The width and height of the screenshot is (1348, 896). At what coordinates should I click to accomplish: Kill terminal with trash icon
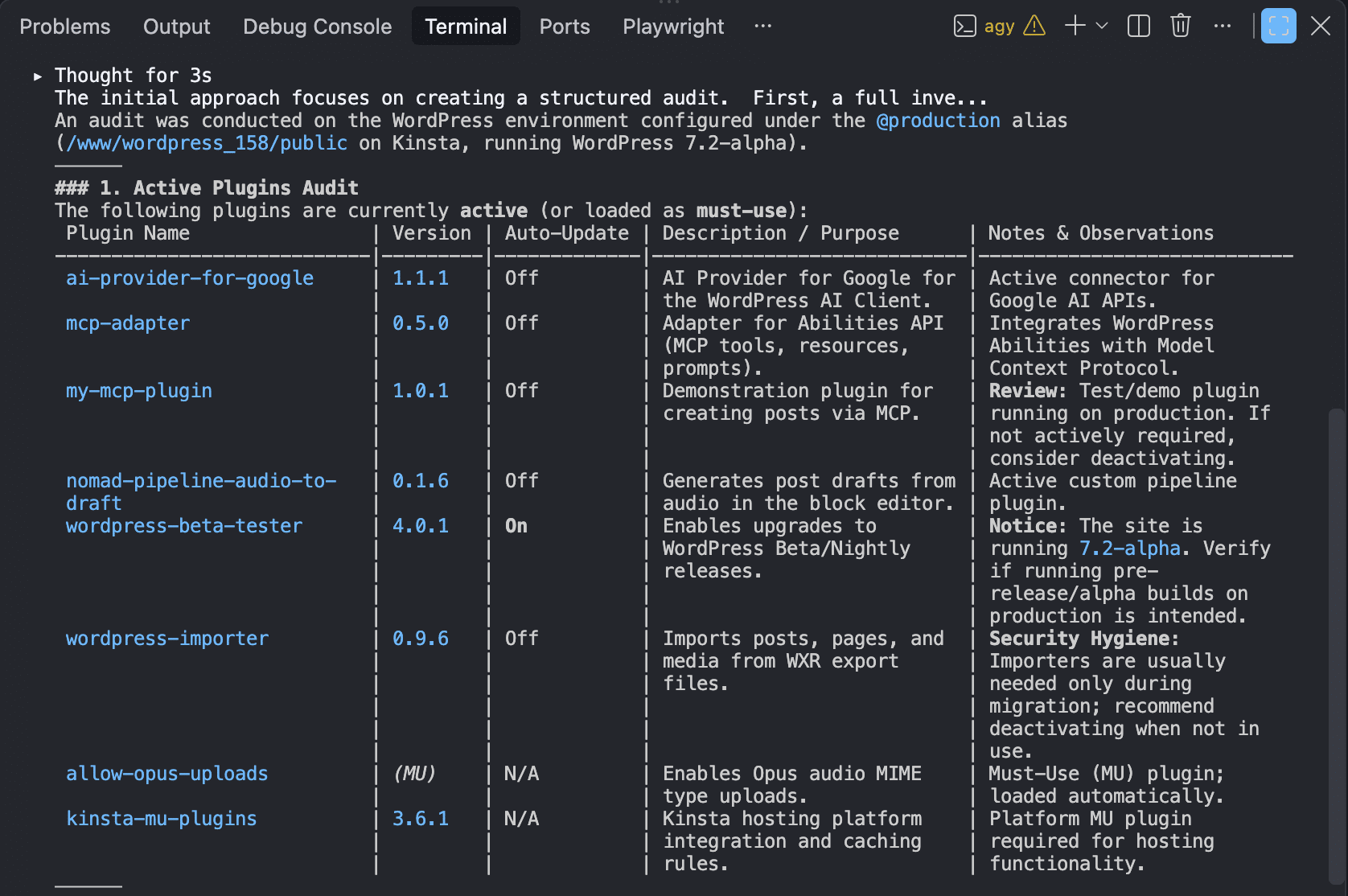[1181, 26]
